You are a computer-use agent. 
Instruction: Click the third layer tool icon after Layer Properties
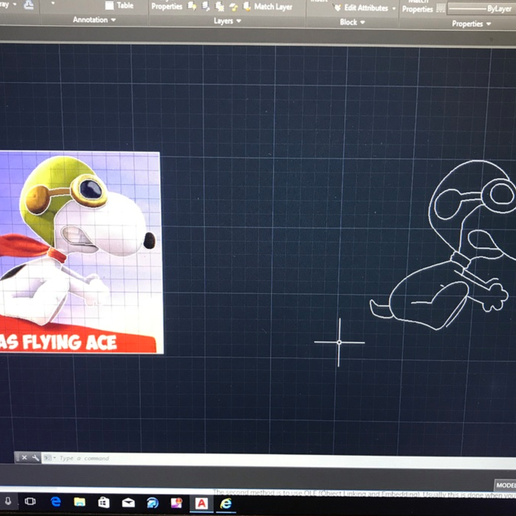219,6
